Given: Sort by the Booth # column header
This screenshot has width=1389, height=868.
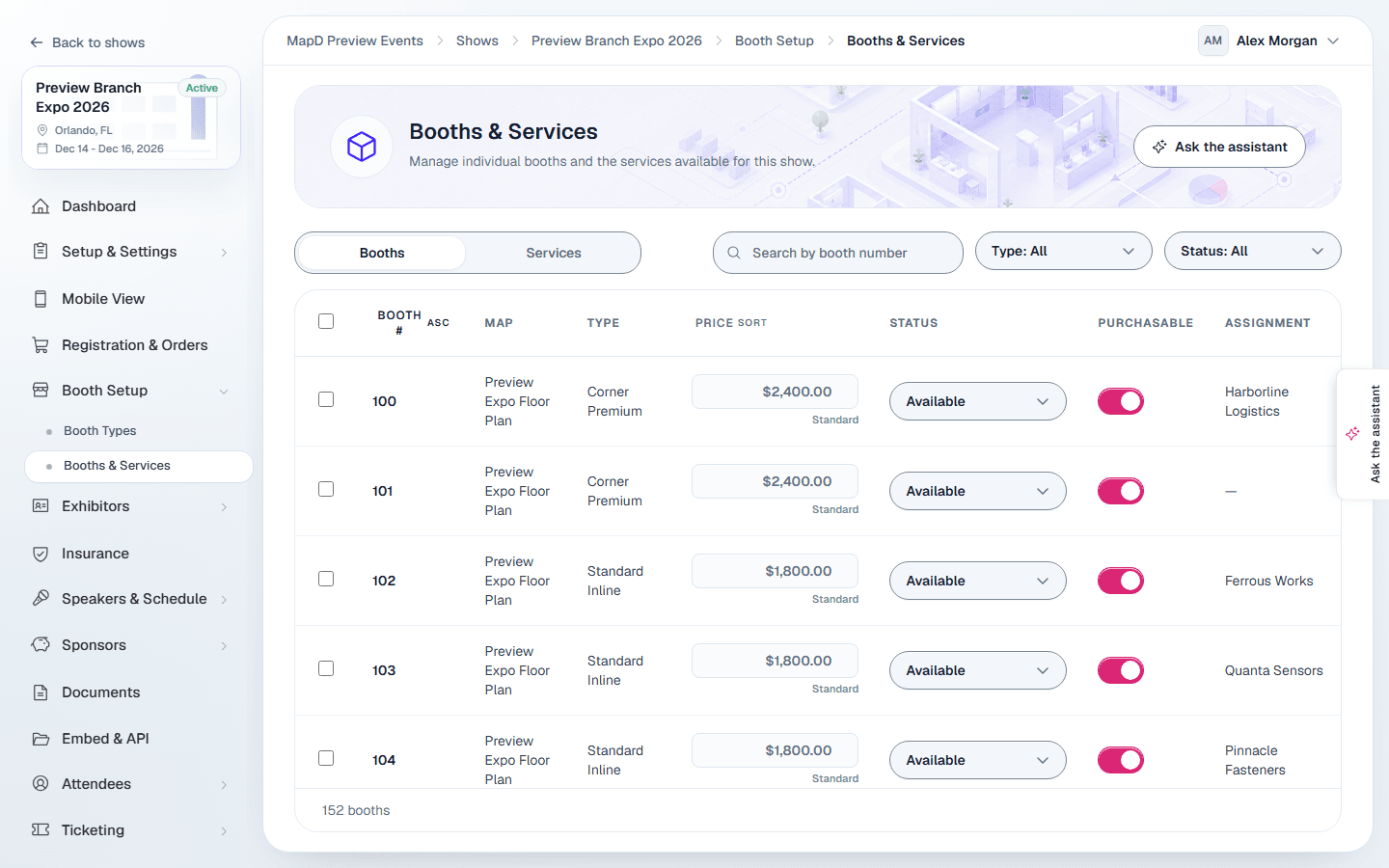Looking at the screenshot, I should 413,322.
